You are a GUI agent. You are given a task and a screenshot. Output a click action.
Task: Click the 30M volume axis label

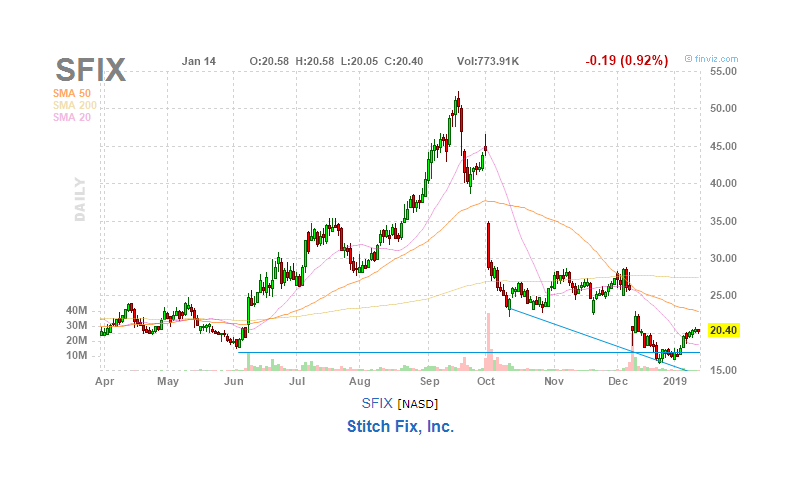click(x=76, y=326)
